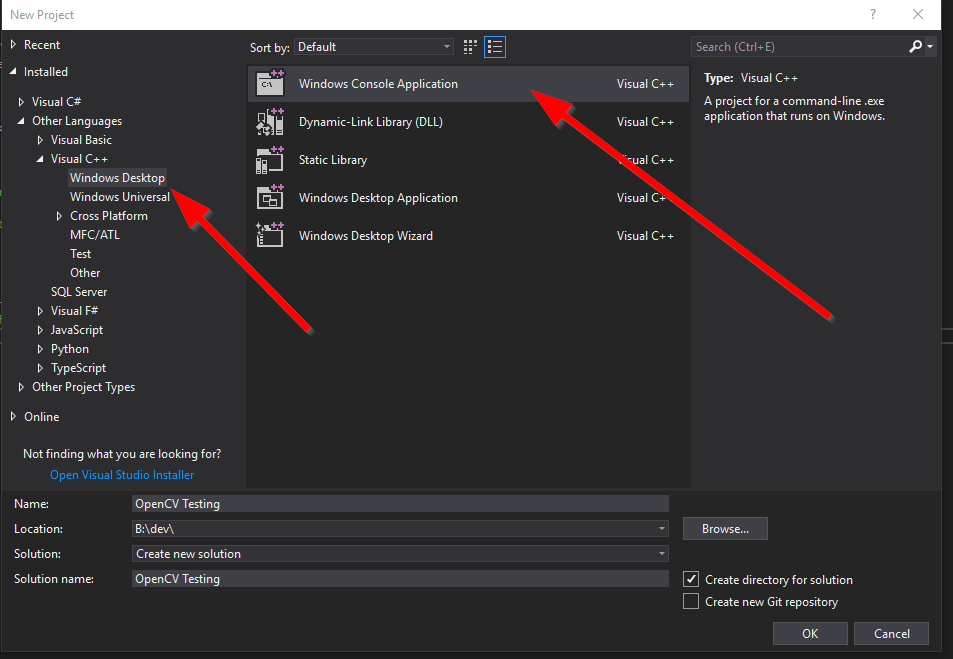953x659 pixels.
Task: Expand Other Project Types node
Action: (21, 387)
